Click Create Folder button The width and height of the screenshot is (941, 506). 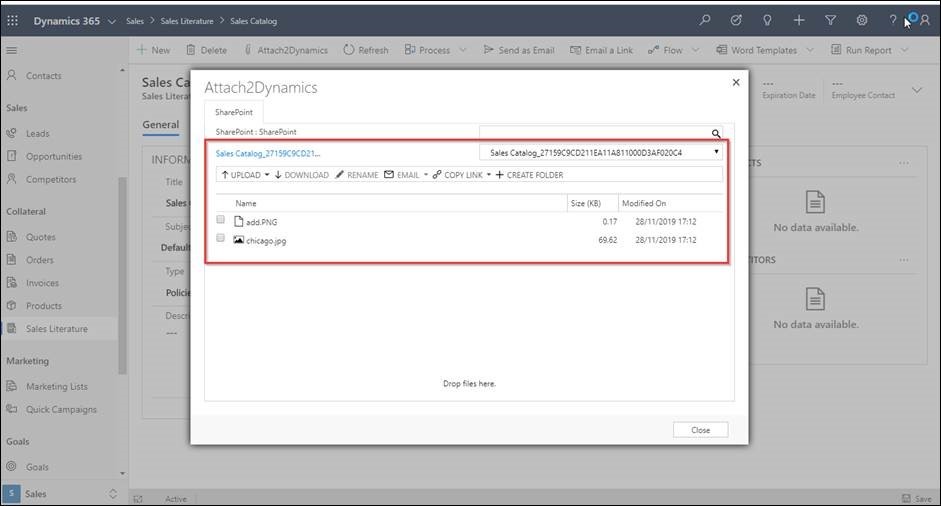[x=529, y=175]
